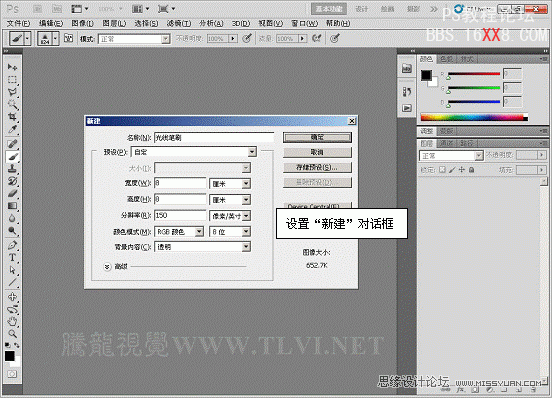Select the History Brush tool

pyautogui.click(x=12, y=181)
